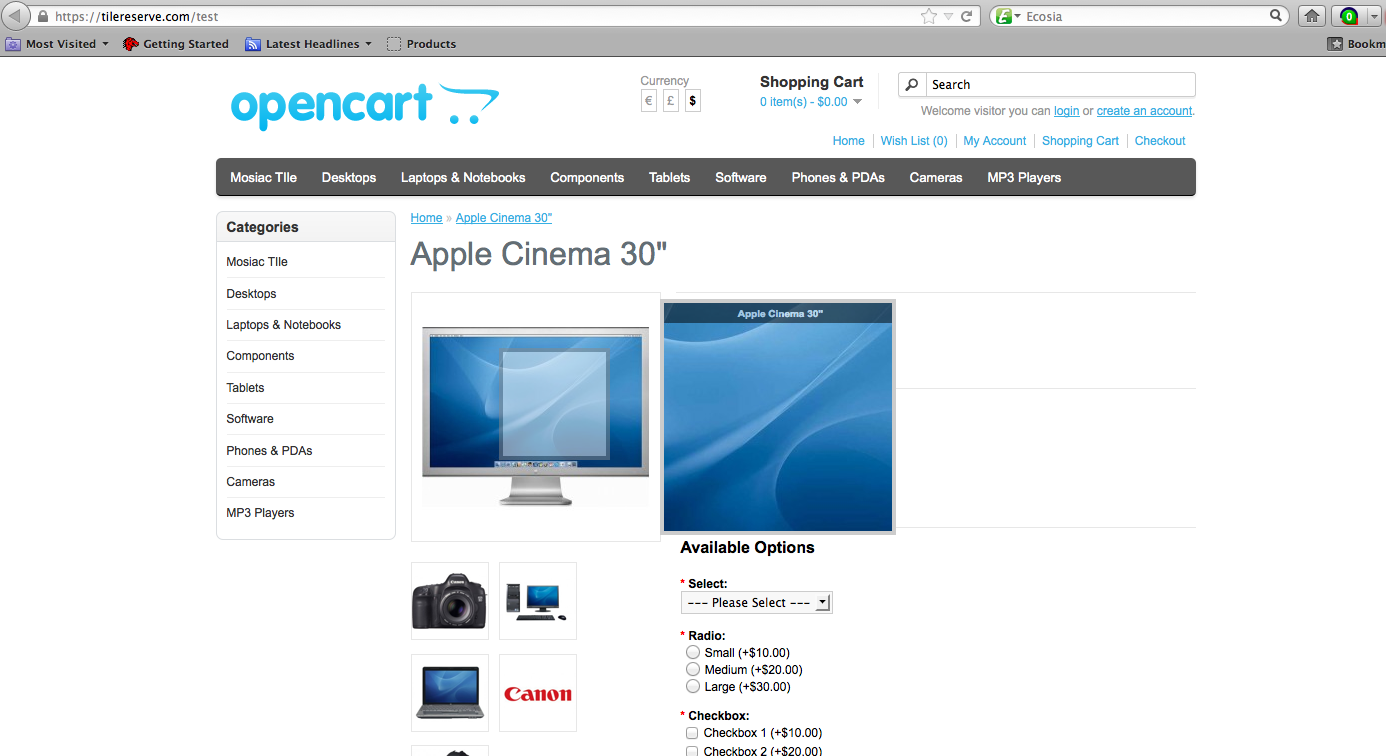Choose the Small (+$10.00) radio option
1386x756 pixels.
click(x=693, y=652)
